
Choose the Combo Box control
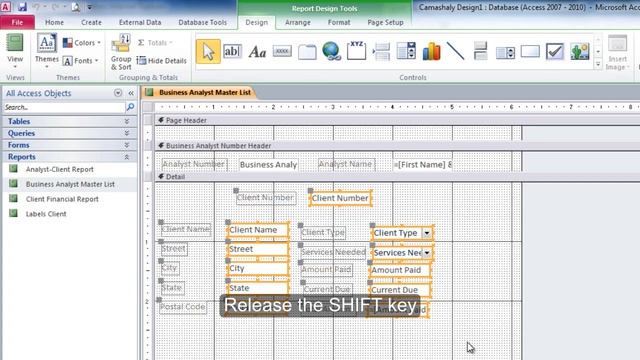point(406,51)
